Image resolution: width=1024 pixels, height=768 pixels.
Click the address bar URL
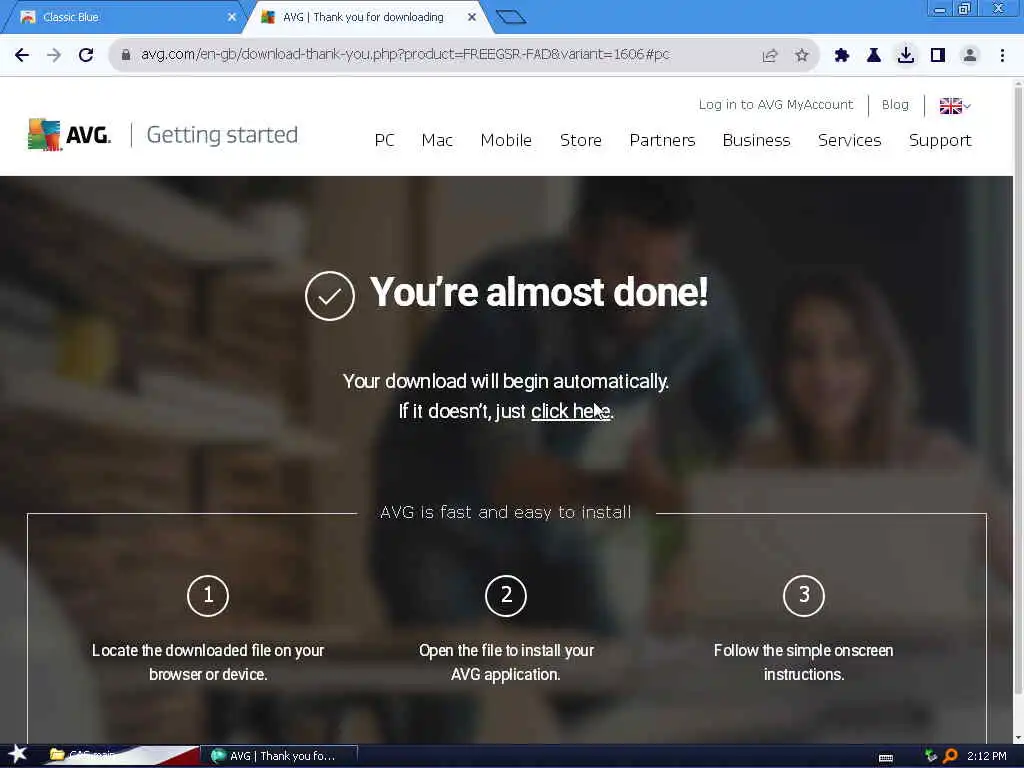[x=405, y=55]
